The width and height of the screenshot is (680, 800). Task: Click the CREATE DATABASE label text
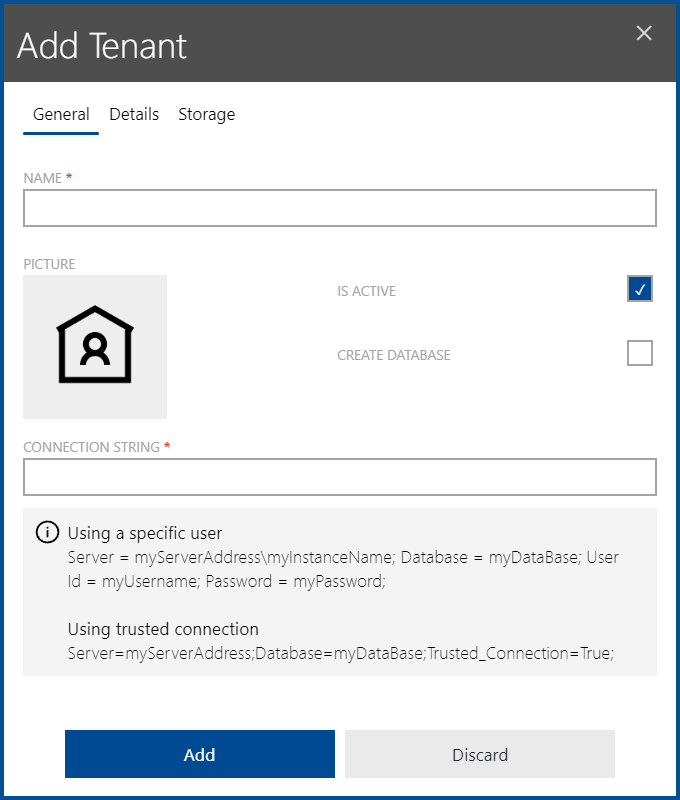(394, 355)
